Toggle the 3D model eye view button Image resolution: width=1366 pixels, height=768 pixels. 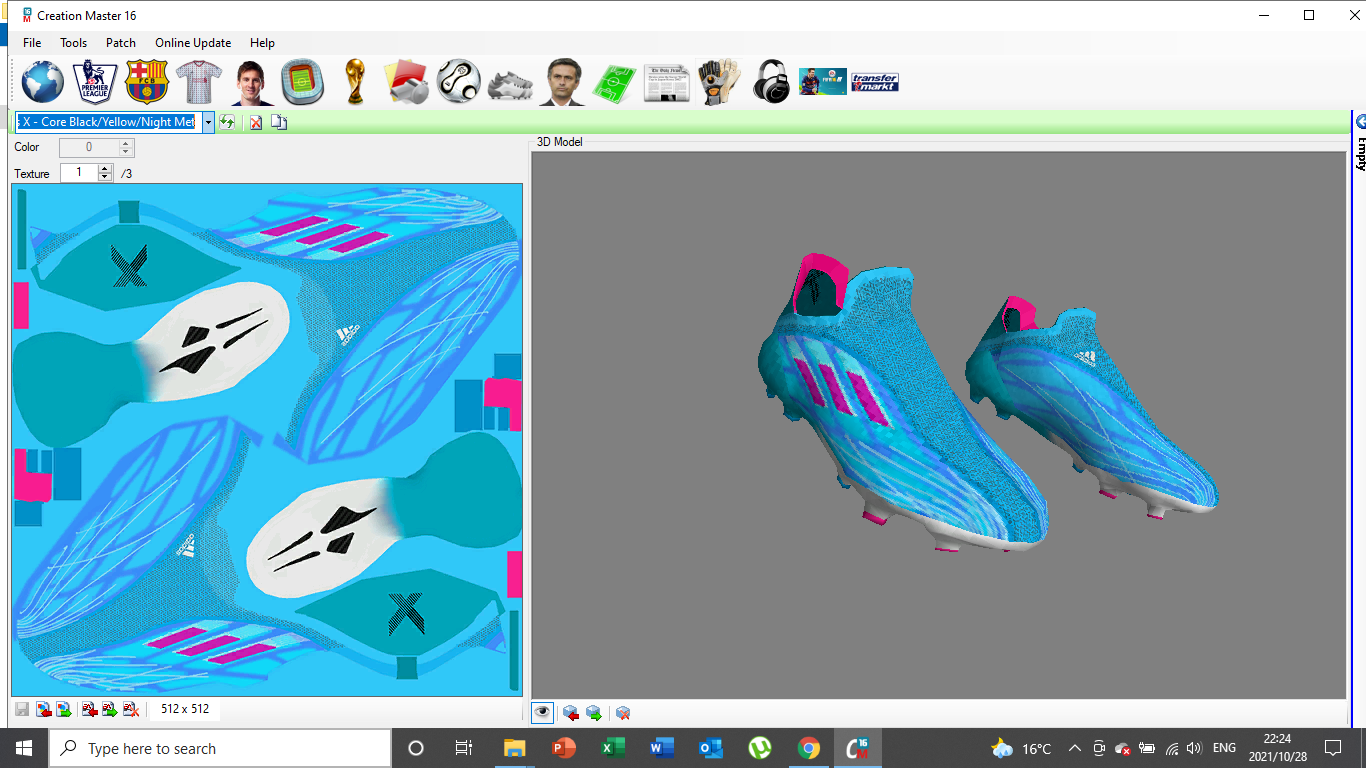click(x=542, y=713)
